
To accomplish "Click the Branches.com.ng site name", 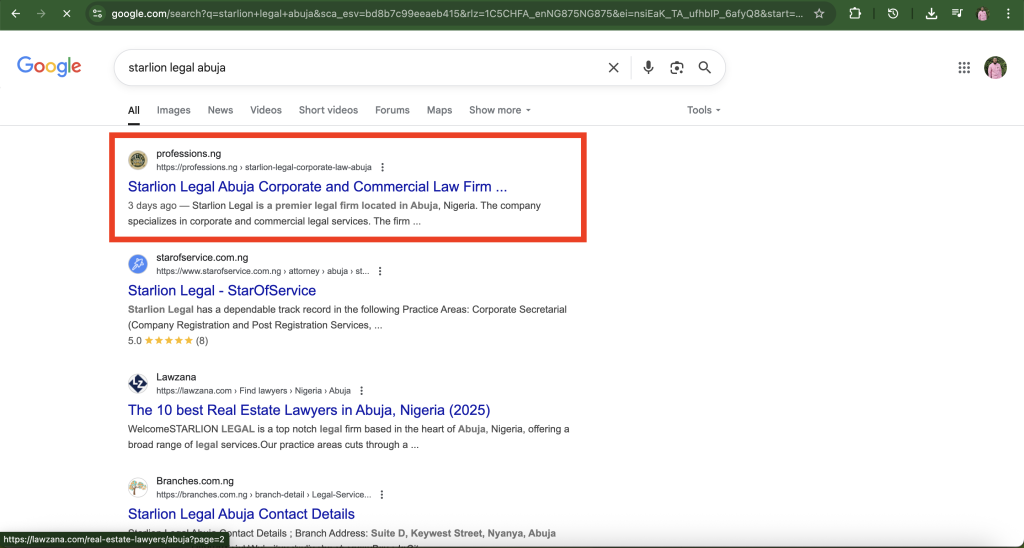I will click(x=195, y=481).
